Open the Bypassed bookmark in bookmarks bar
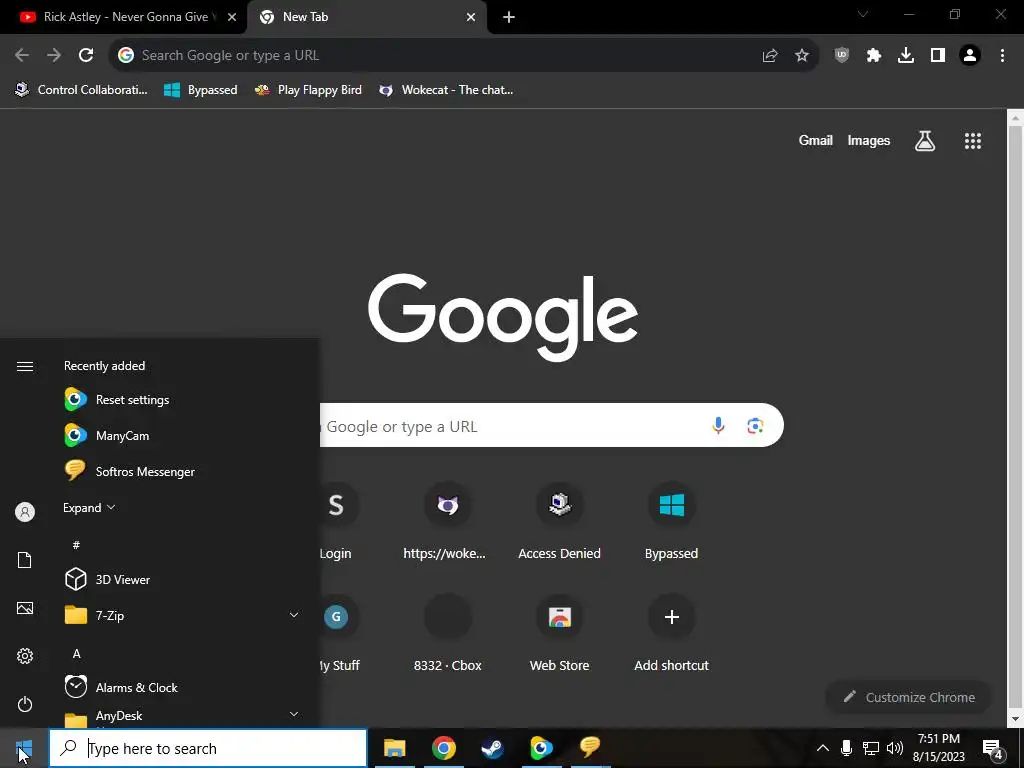This screenshot has width=1024, height=768. click(200, 90)
